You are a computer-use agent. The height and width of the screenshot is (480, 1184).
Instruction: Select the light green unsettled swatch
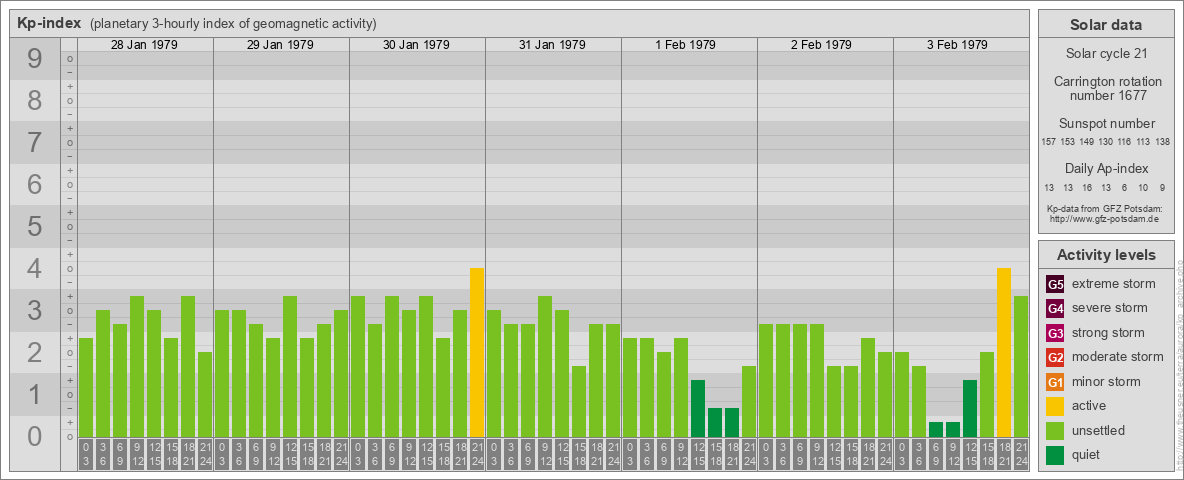tap(1056, 430)
